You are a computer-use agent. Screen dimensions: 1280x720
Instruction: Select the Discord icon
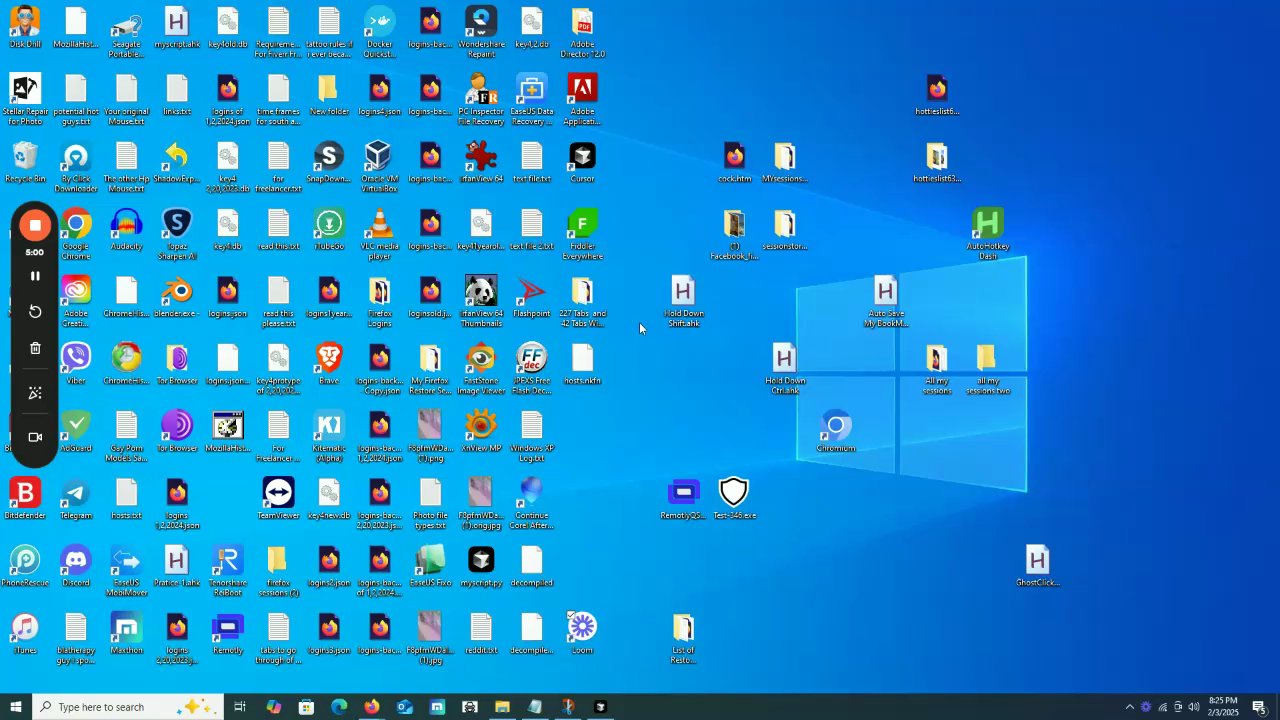tap(76, 566)
